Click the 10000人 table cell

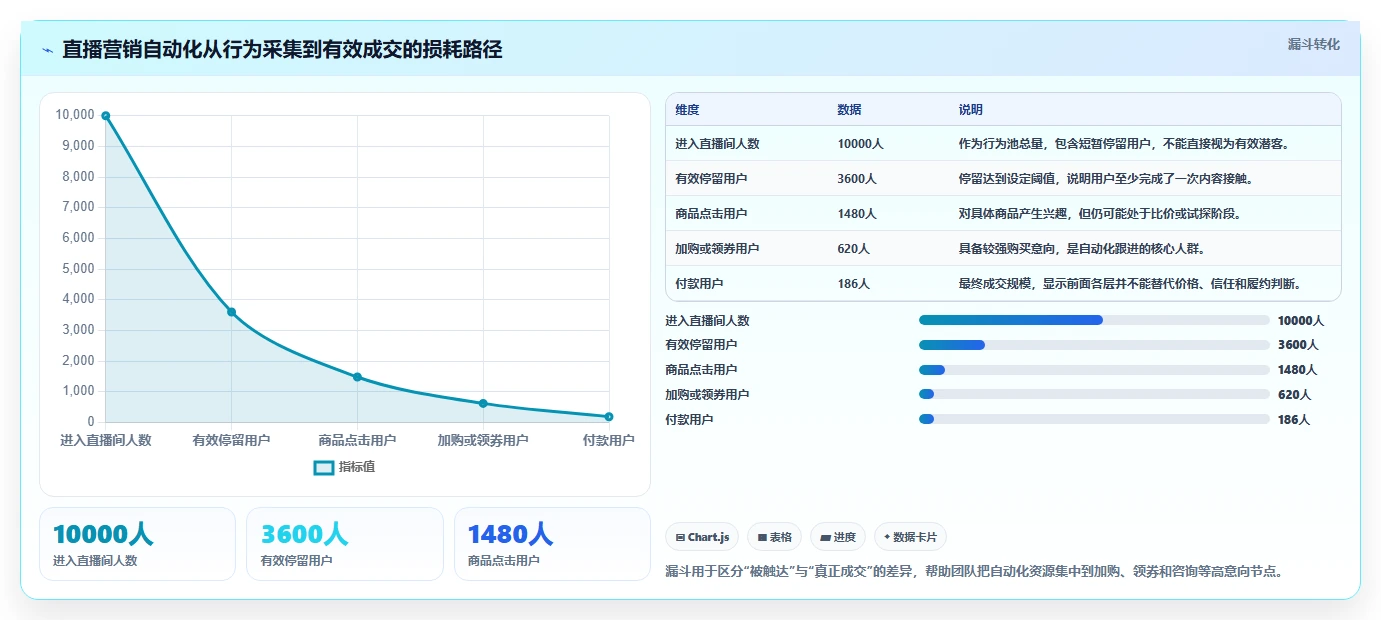[860, 144]
